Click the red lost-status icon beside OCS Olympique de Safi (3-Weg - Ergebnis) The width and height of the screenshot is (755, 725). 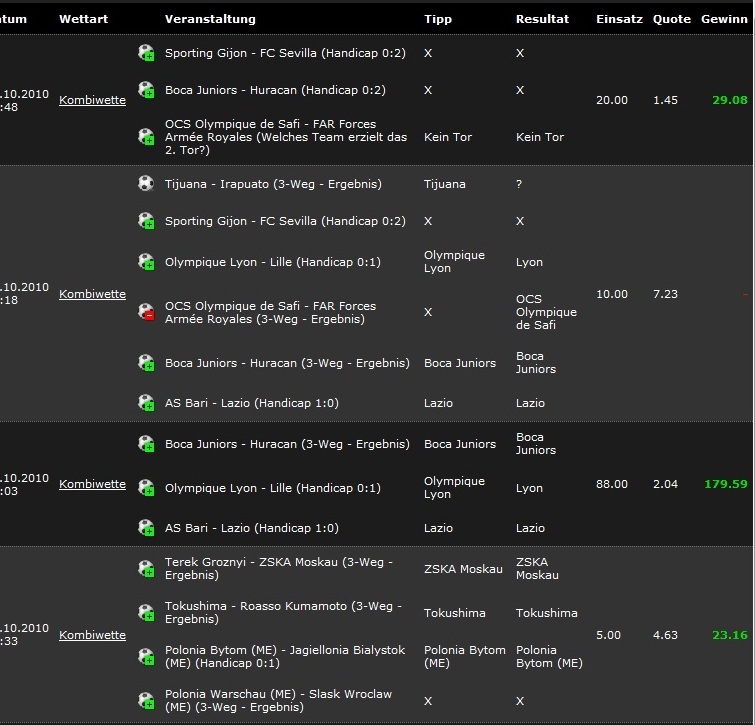(x=146, y=312)
